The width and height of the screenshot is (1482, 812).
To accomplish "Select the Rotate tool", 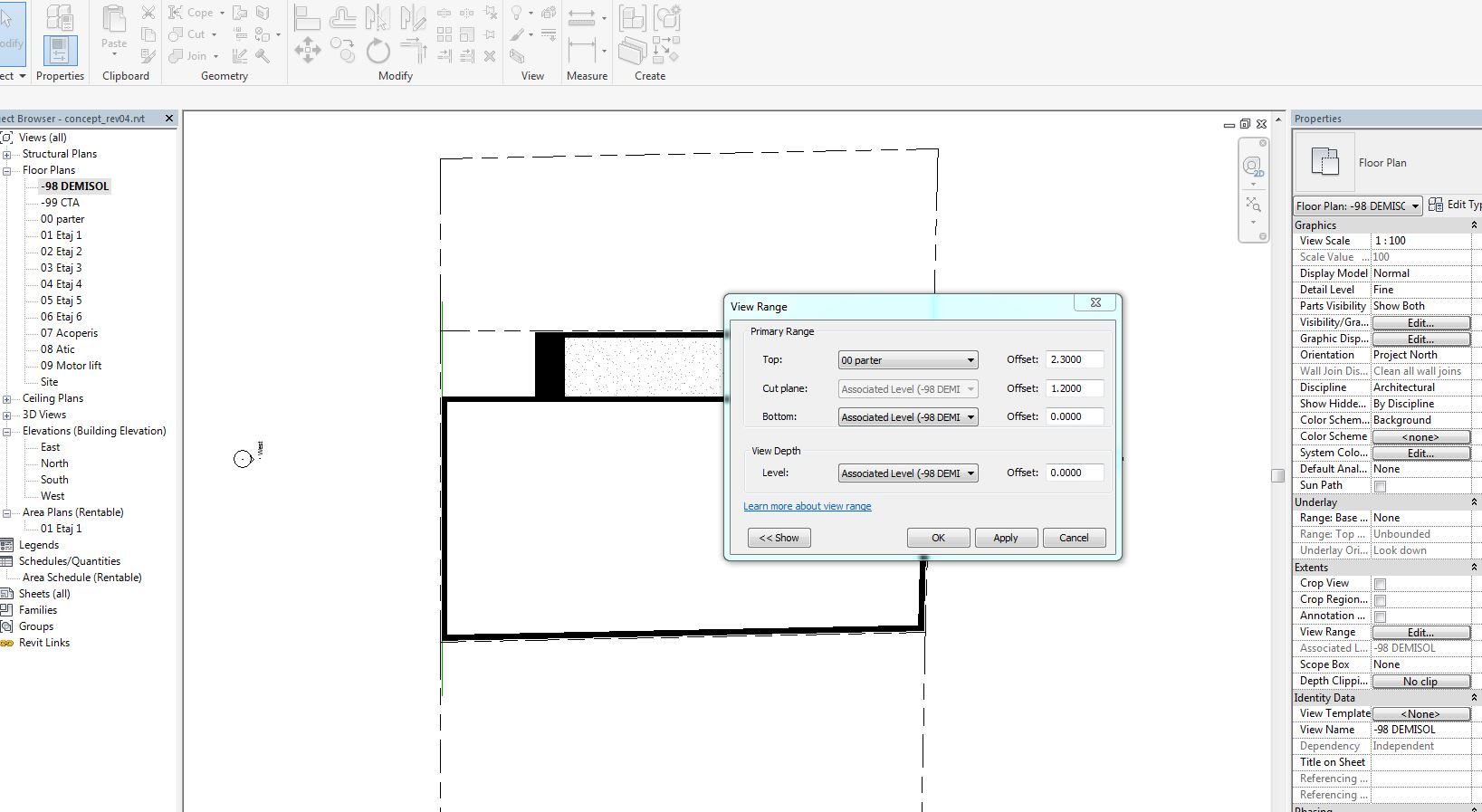I will tap(378, 51).
